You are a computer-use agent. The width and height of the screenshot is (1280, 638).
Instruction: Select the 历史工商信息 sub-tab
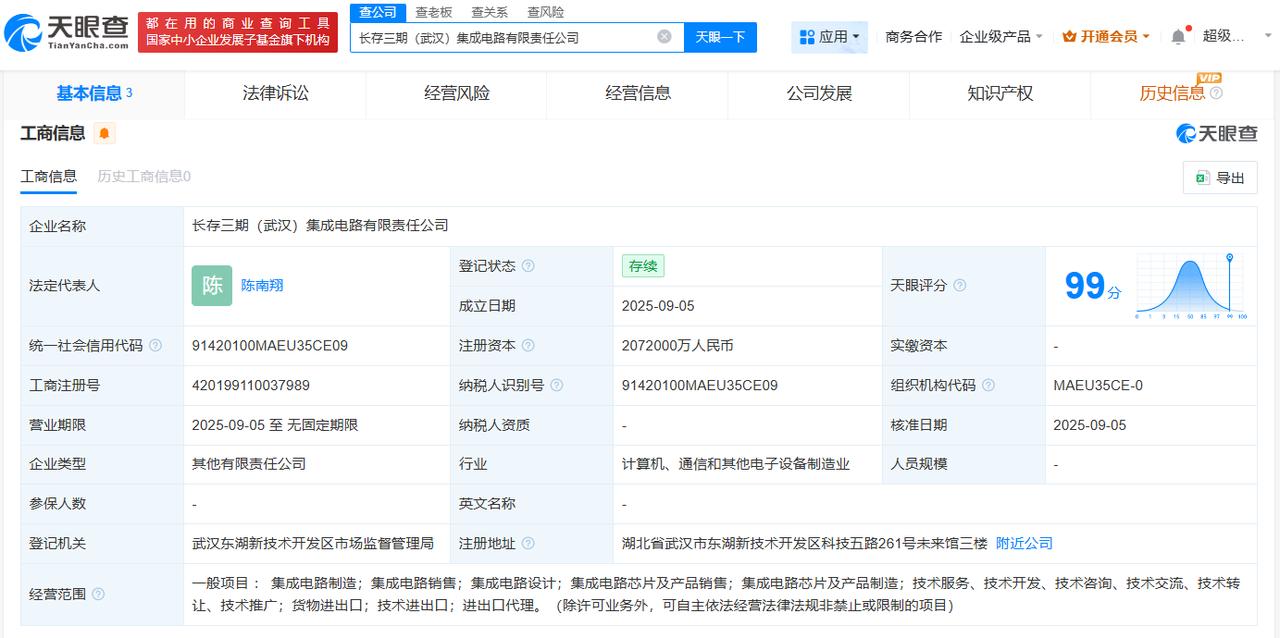[144, 176]
